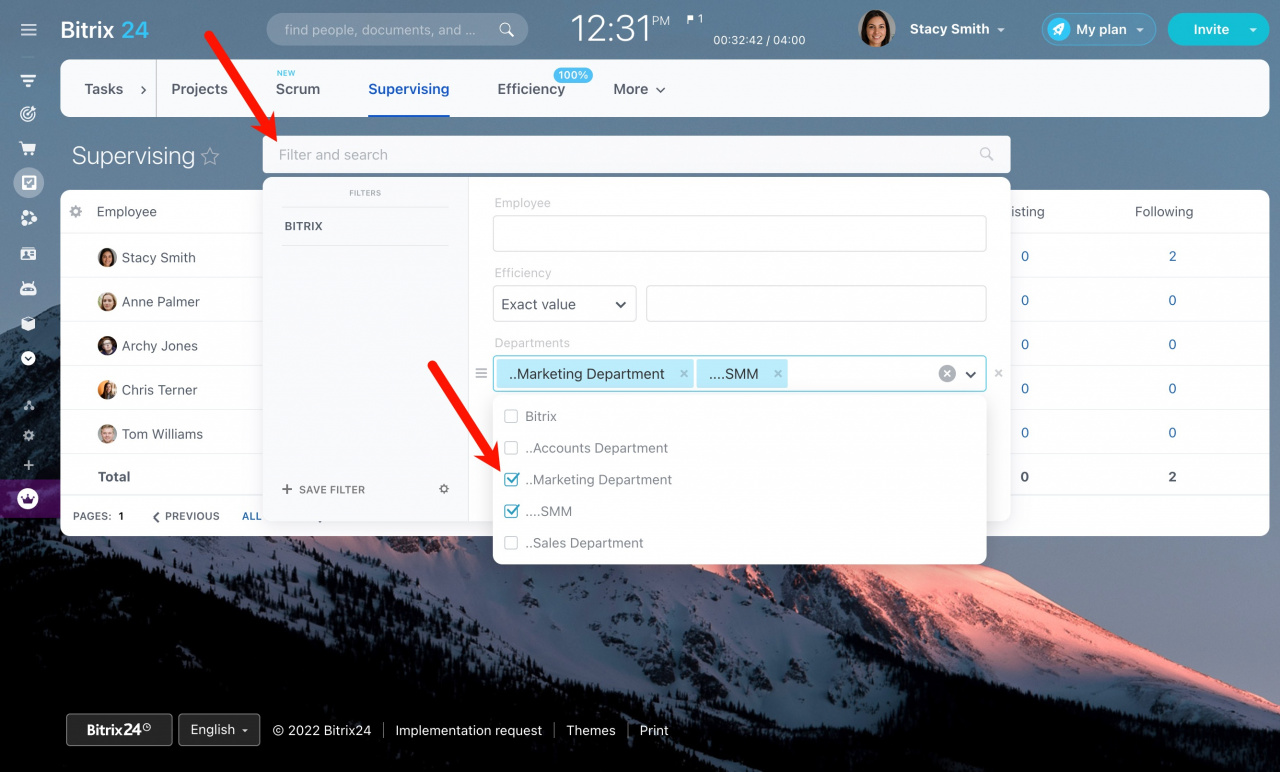1280x772 pixels.
Task: Open the funnel icon in left sidebar
Action: click(28, 81)
